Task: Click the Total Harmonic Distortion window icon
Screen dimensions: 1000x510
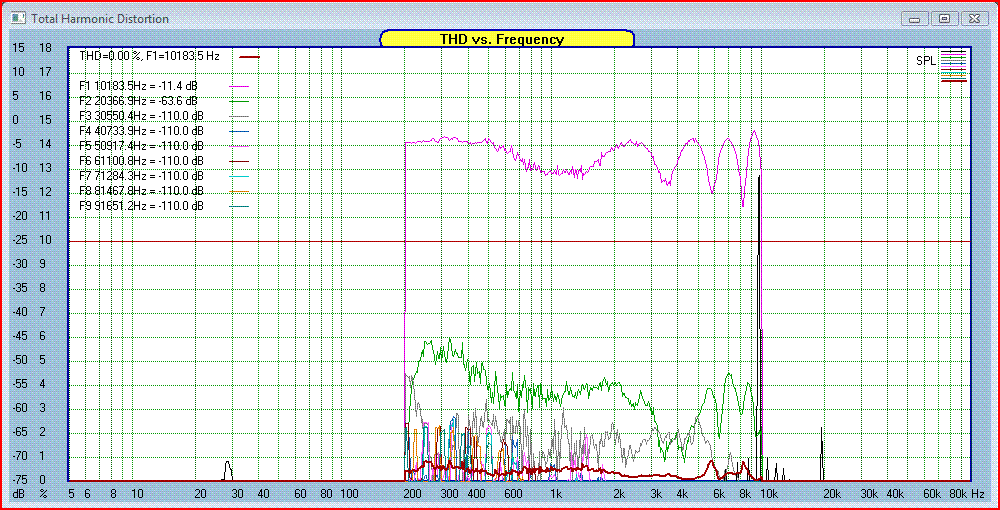Action: pyautogui.click(x=19, y=18)
